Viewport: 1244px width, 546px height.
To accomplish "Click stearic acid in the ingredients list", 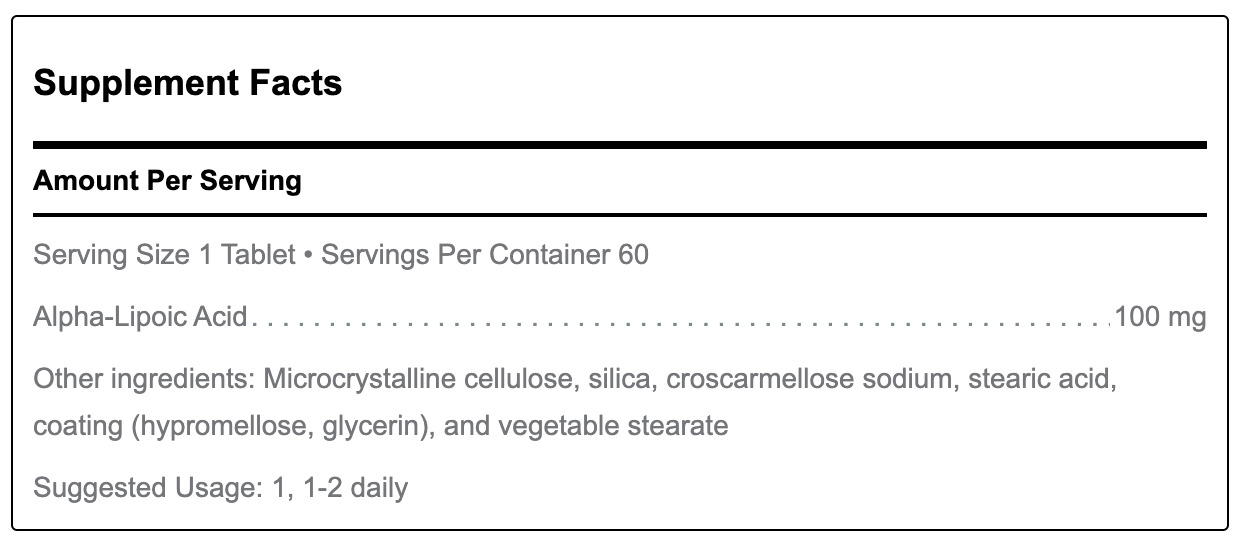I will (1035, 380).
